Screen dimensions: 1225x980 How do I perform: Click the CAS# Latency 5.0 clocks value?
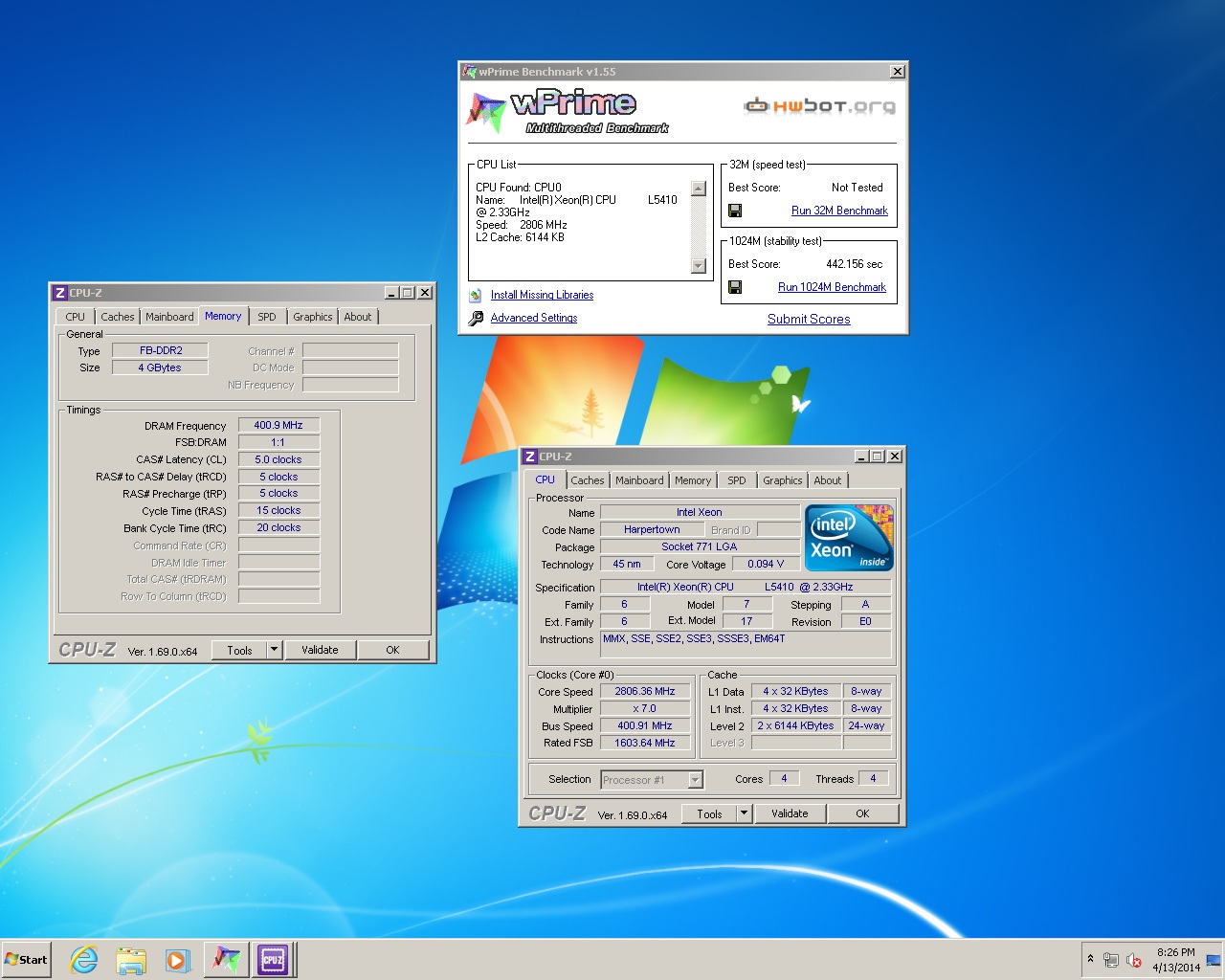pos(278,459)
